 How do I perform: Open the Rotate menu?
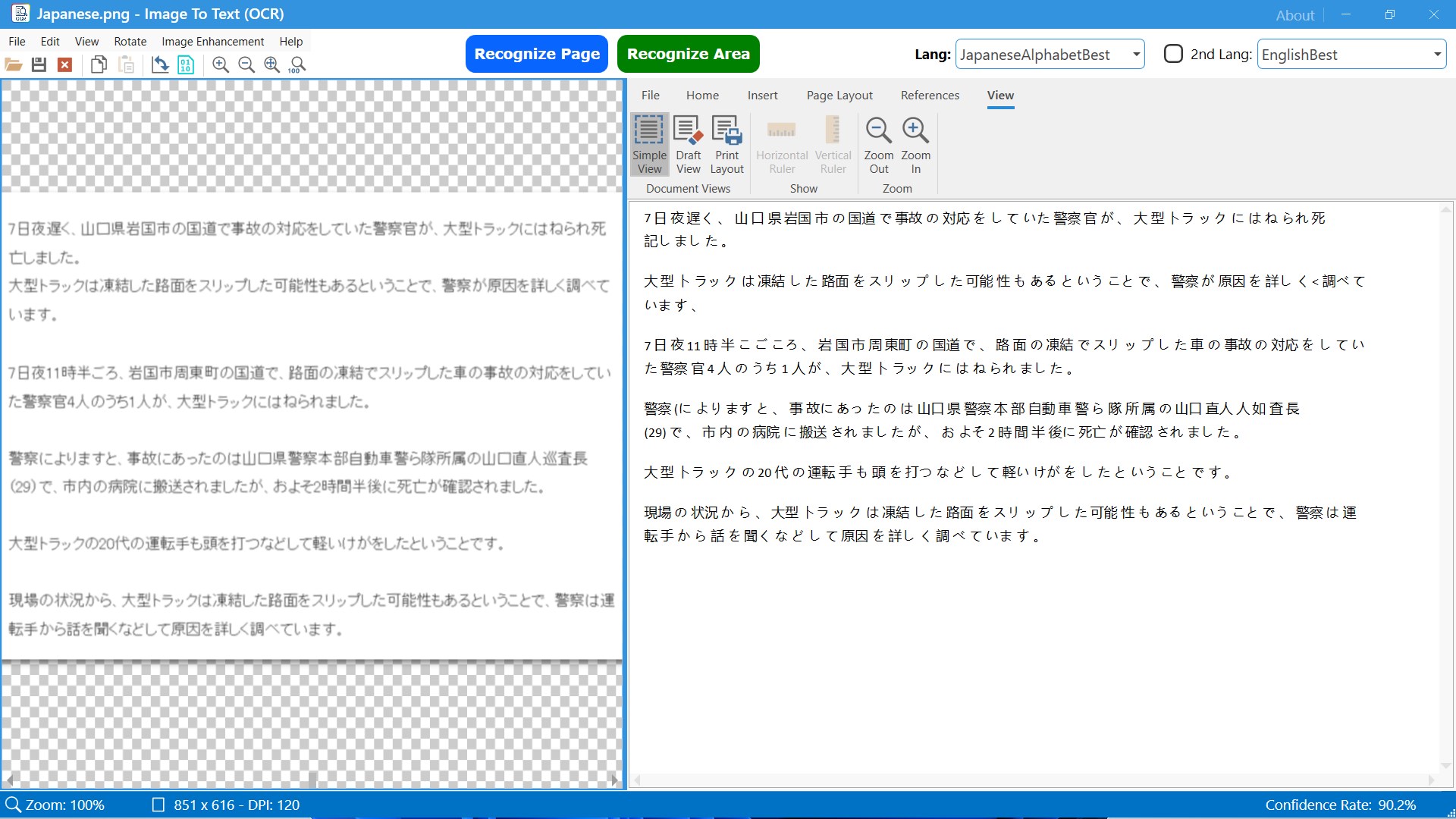130,42
